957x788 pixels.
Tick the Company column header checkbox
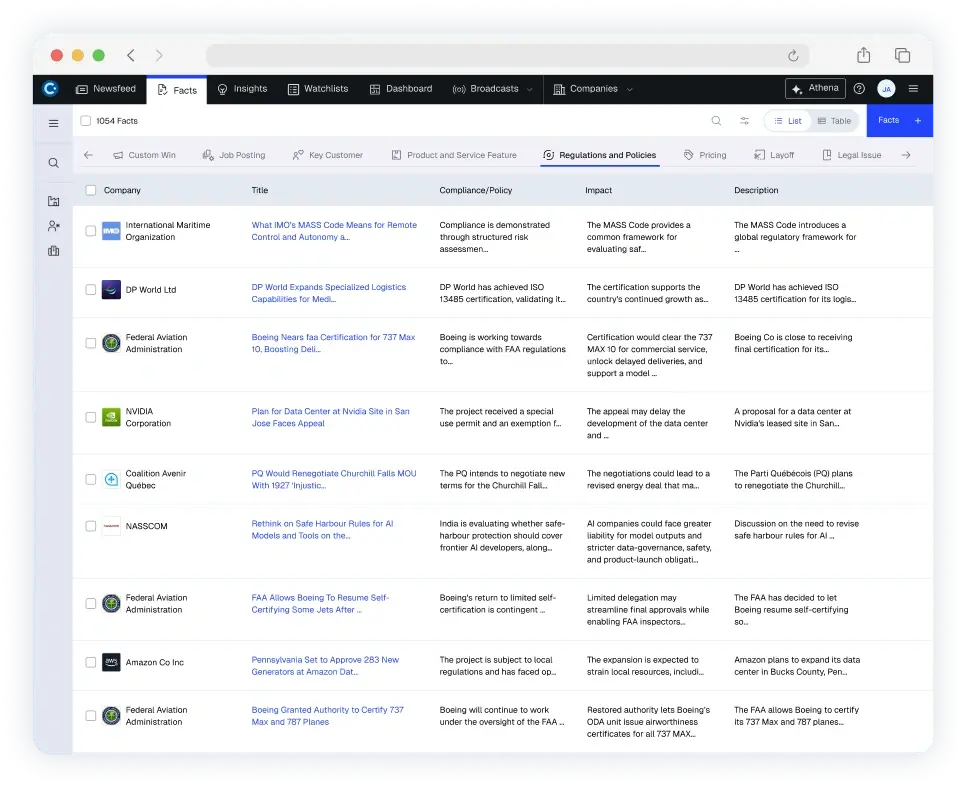(90, 190)
